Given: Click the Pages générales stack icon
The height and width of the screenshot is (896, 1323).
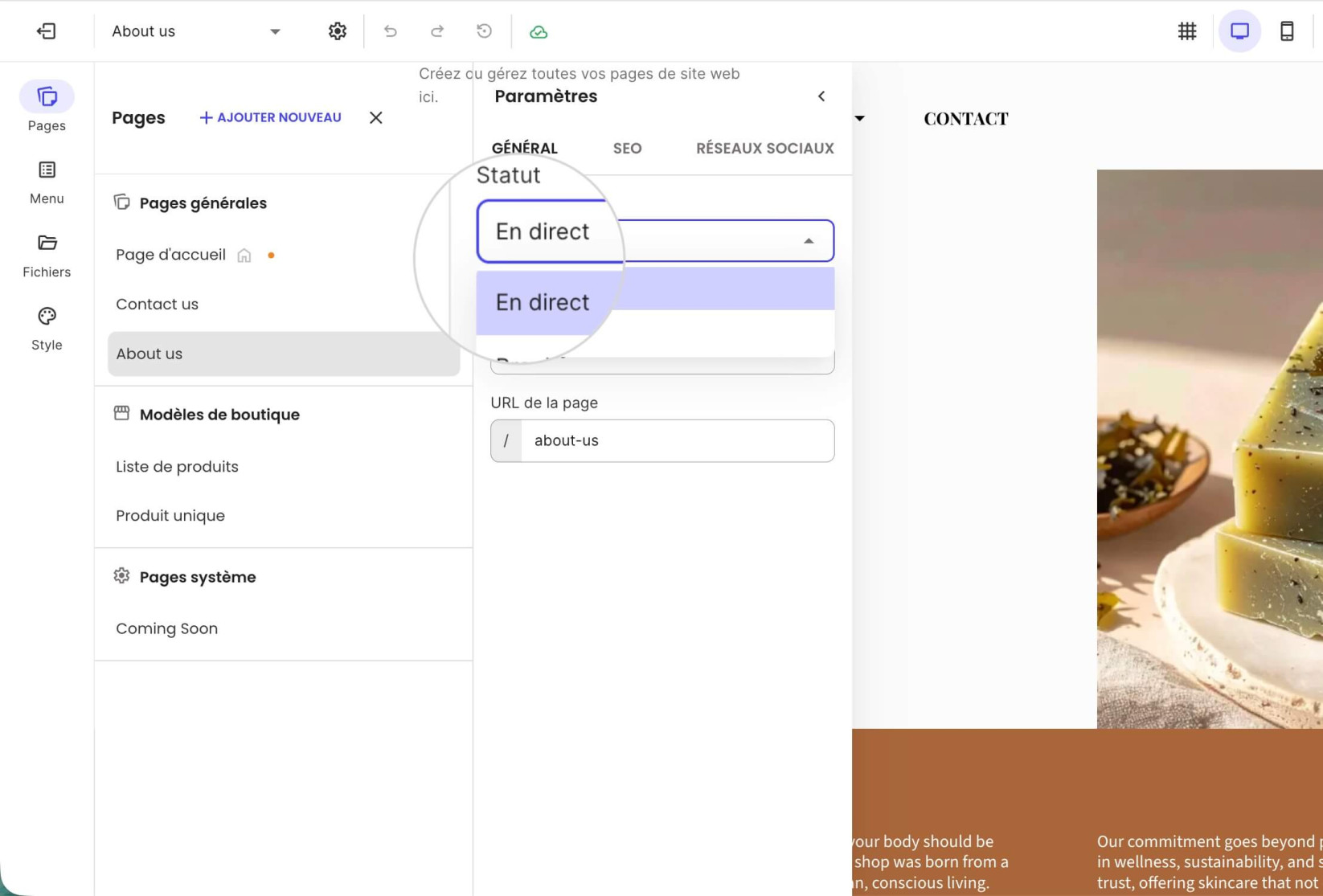Looking at the screenshot, I should (x=121, y=202).
